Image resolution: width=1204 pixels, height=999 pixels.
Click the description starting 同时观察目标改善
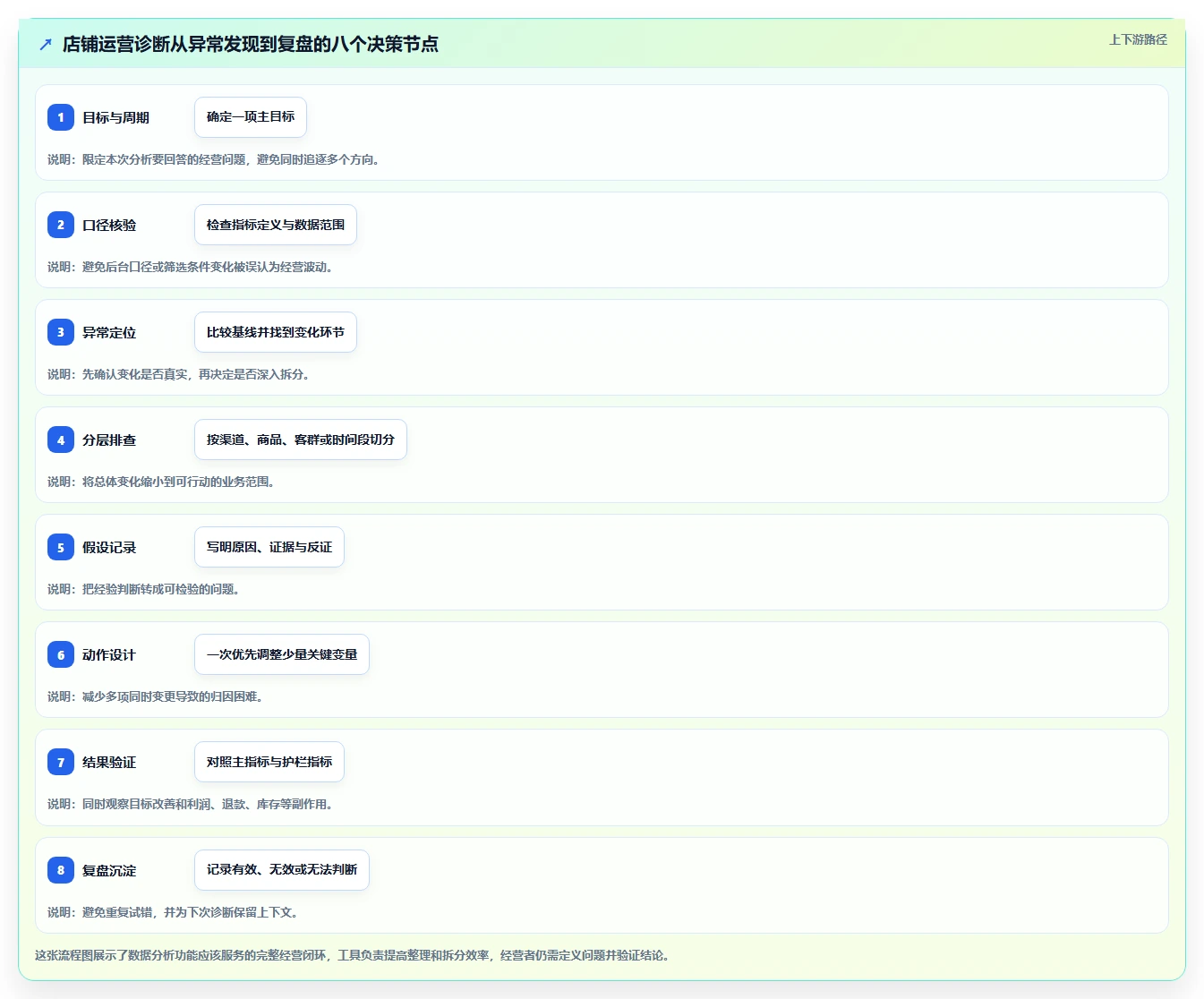[x=192, y=804]
